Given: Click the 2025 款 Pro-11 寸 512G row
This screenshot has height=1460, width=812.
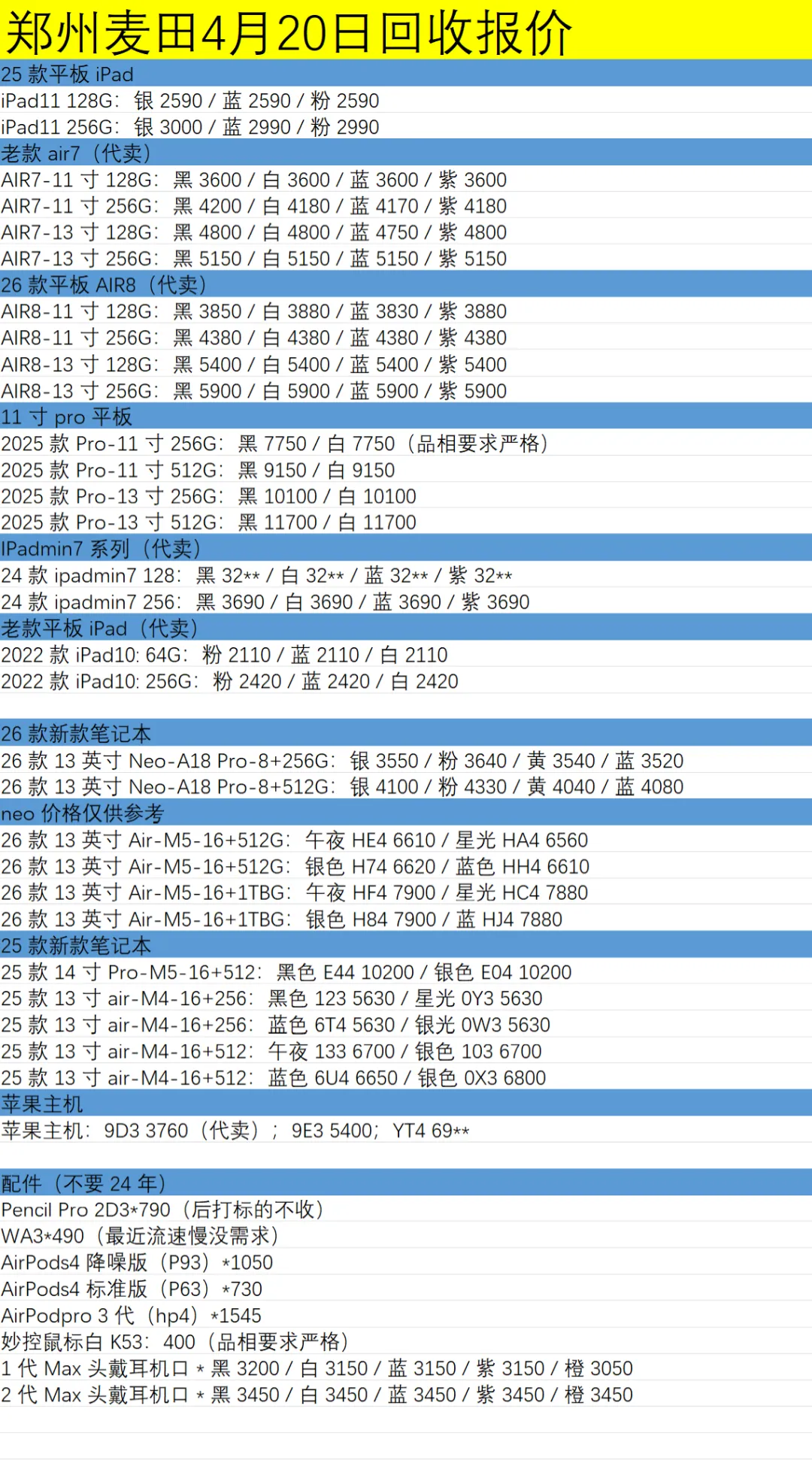Looking at the screenshot, I should click(406, 469).
